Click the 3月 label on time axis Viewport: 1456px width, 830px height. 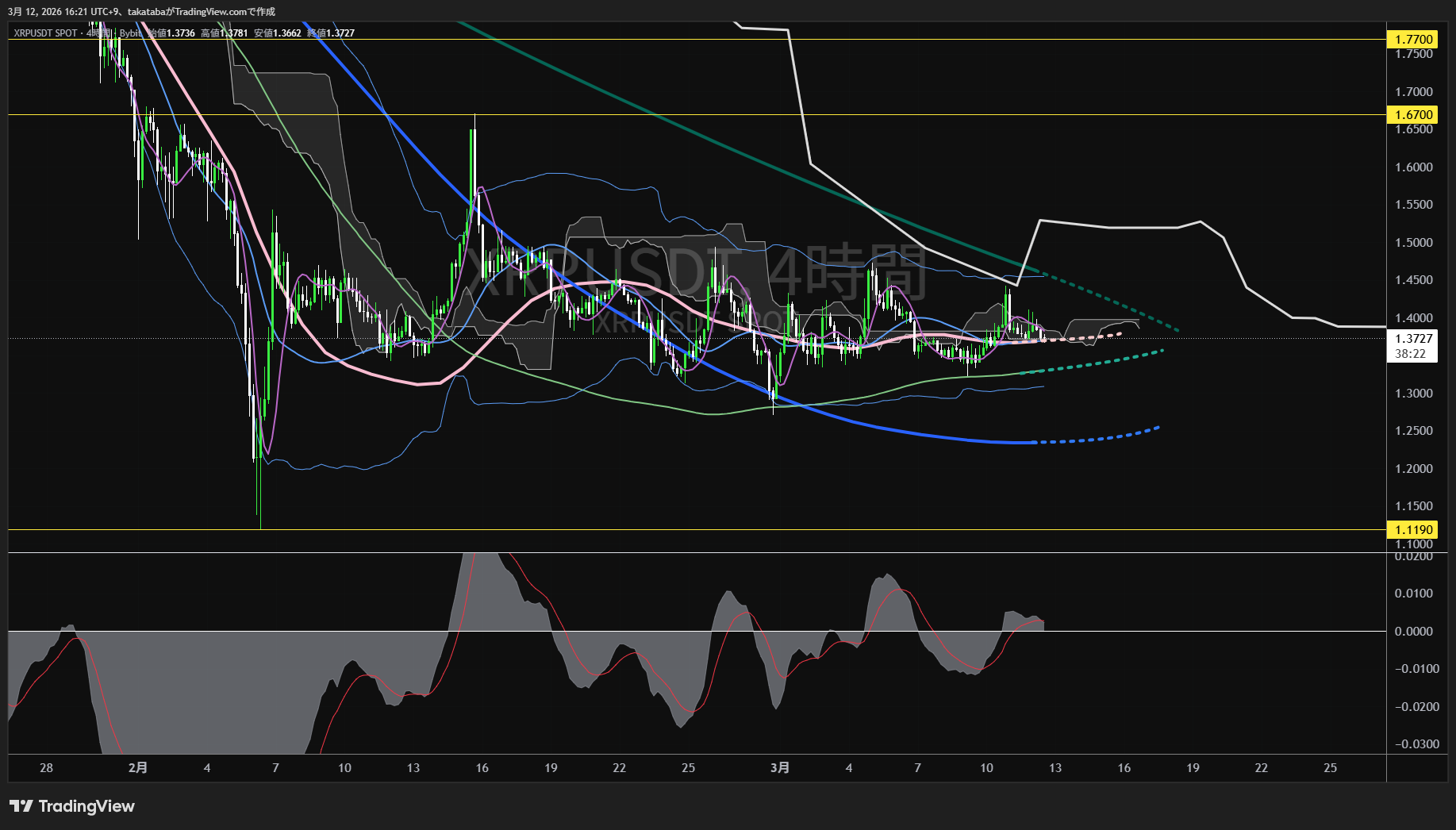point(780,767)
